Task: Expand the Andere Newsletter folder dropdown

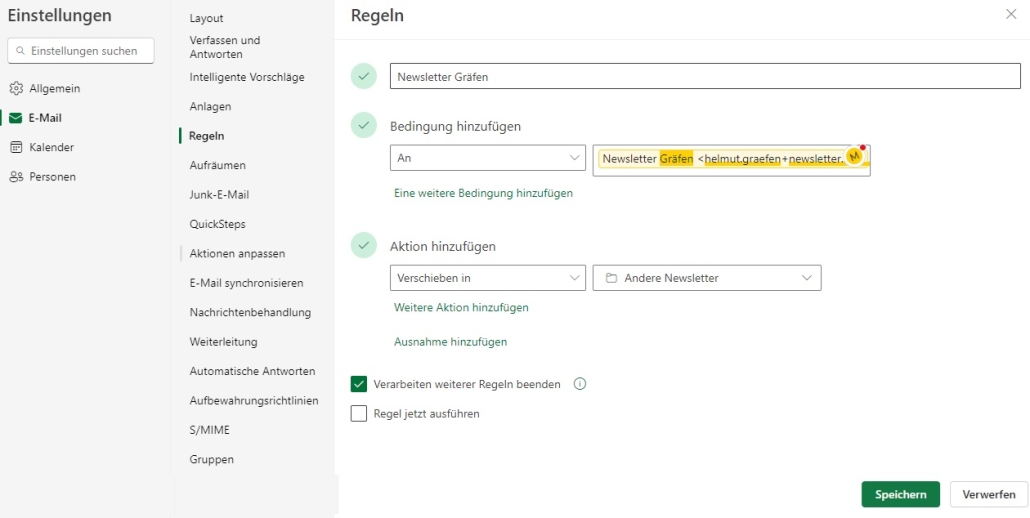Action: click(x=707, y=278)
